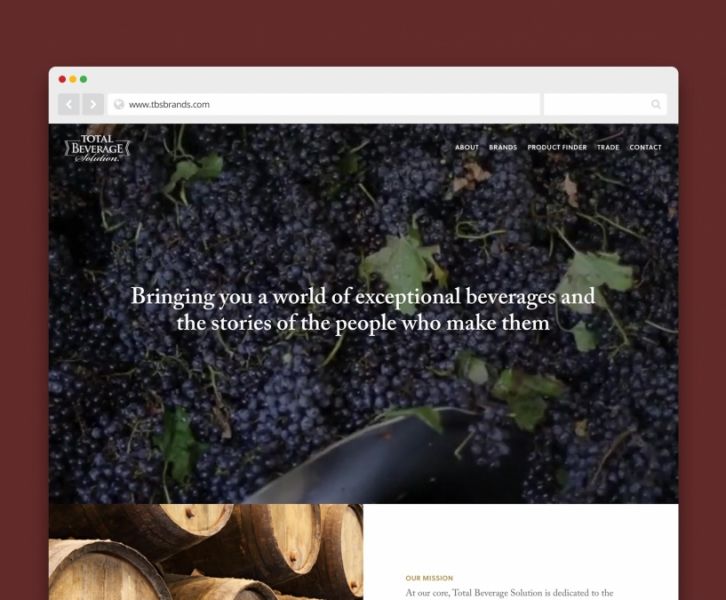Go to the Product Finder page

pos(557,147)
